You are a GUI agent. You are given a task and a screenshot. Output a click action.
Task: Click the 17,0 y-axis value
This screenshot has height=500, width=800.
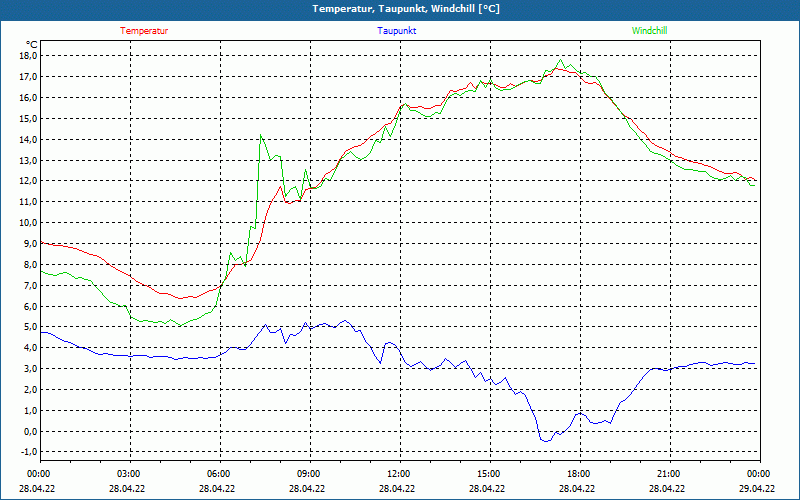tap(29, 77)
